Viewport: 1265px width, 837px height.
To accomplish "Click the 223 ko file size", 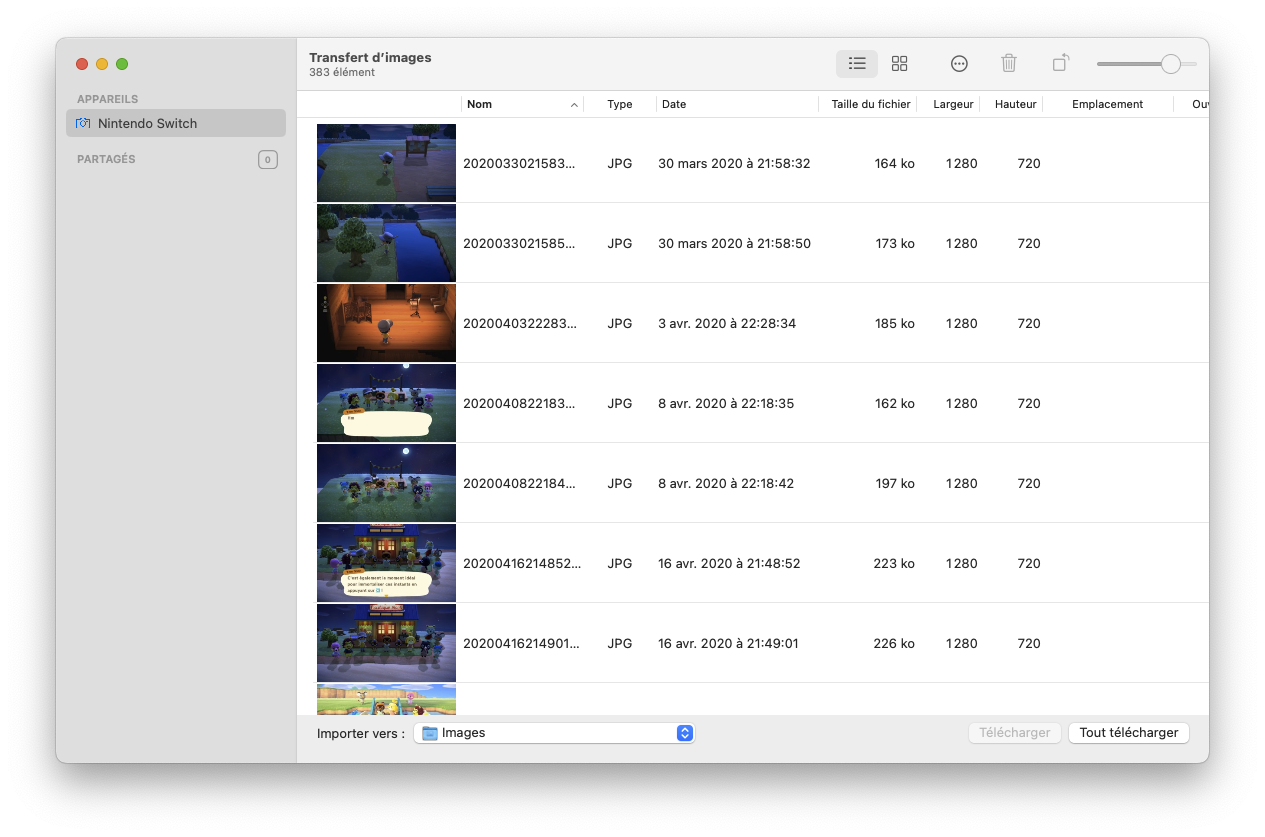I will (x=894, y=563).
